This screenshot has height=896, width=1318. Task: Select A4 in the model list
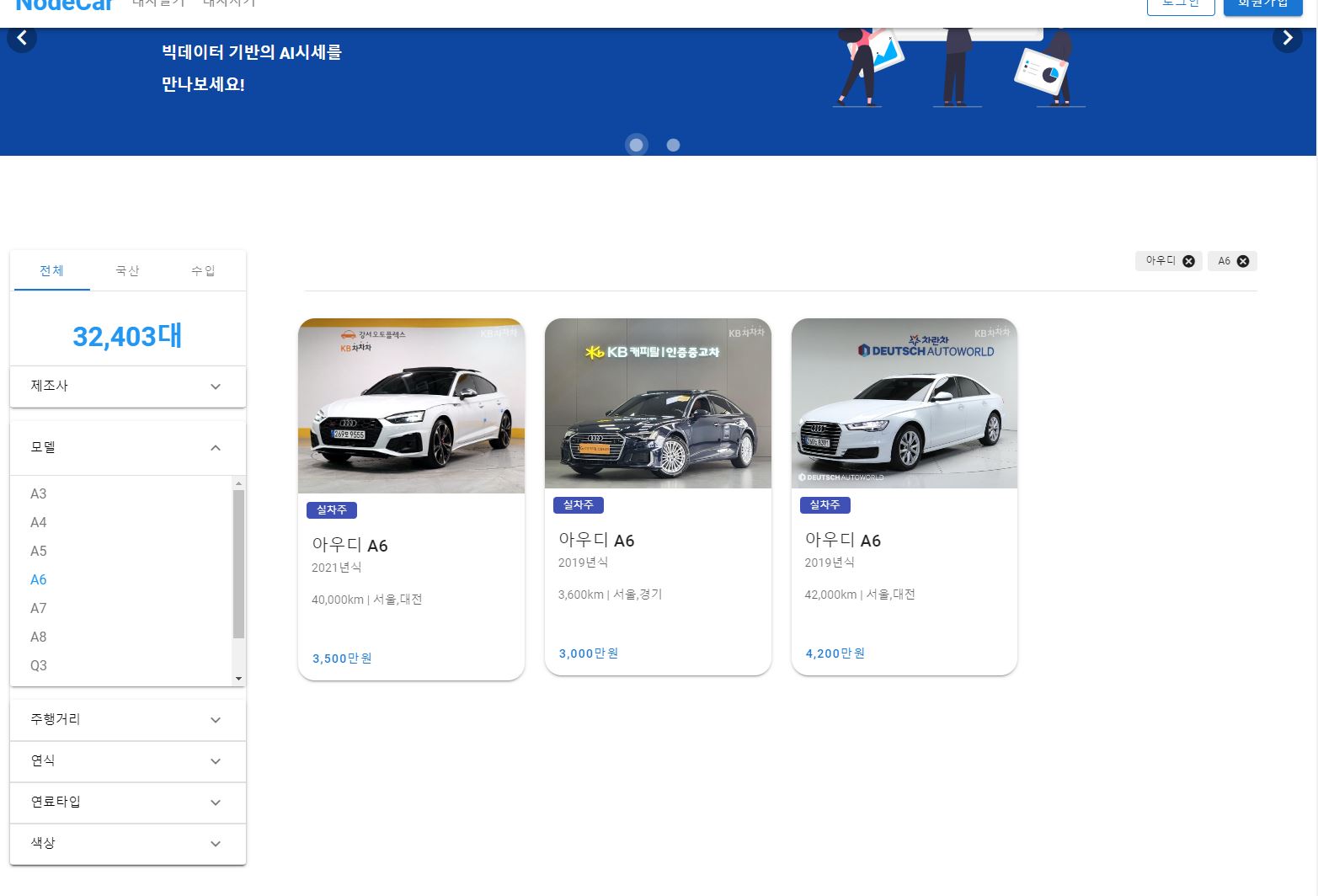click(38, 522)
